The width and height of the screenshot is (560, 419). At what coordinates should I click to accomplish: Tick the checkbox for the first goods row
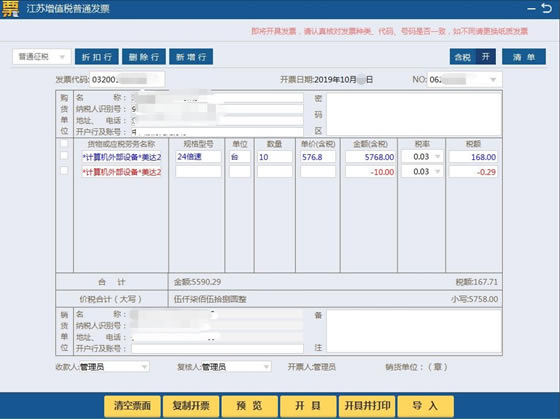(x=64, y=156)
